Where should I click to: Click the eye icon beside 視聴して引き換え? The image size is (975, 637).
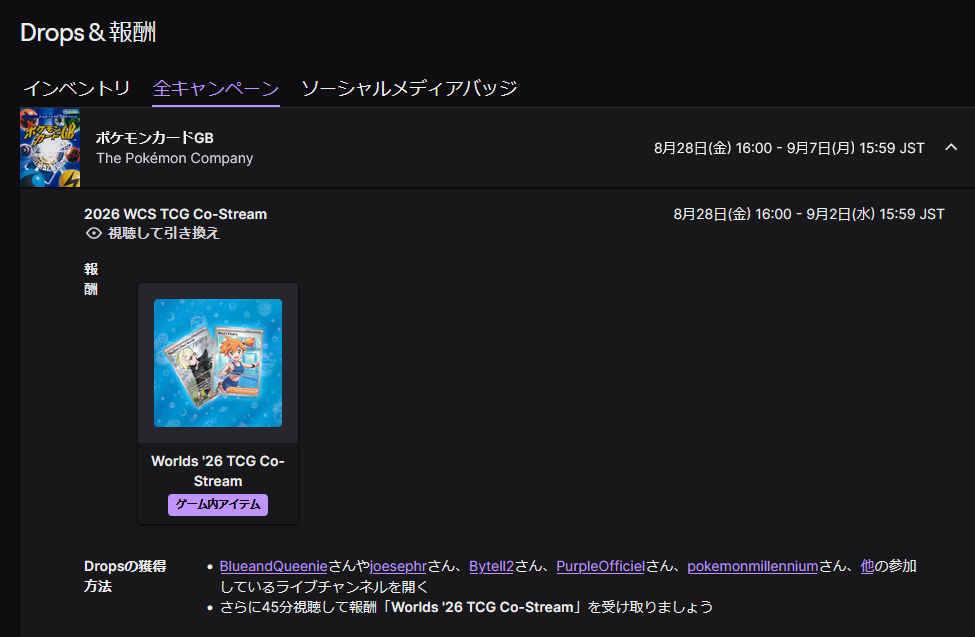(94, 233)
